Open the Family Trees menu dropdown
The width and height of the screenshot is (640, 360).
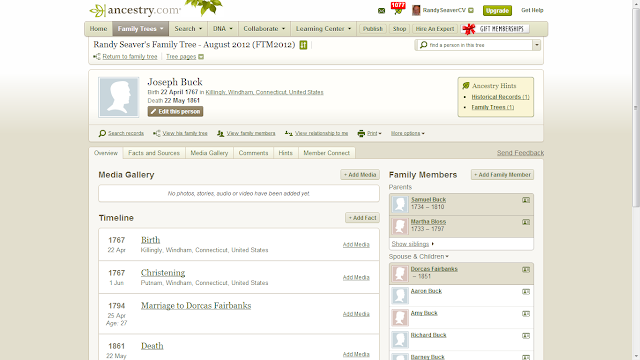pos(140,29)
